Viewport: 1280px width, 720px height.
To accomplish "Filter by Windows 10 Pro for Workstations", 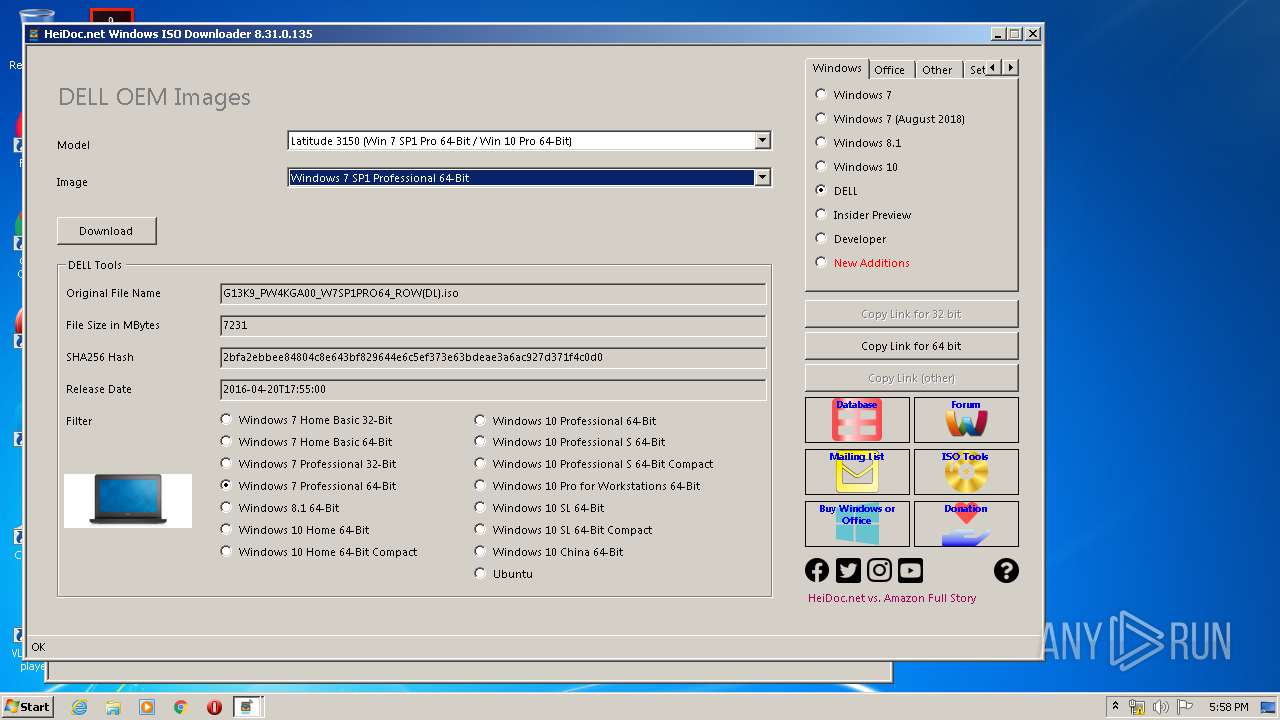I will [587, 486].
